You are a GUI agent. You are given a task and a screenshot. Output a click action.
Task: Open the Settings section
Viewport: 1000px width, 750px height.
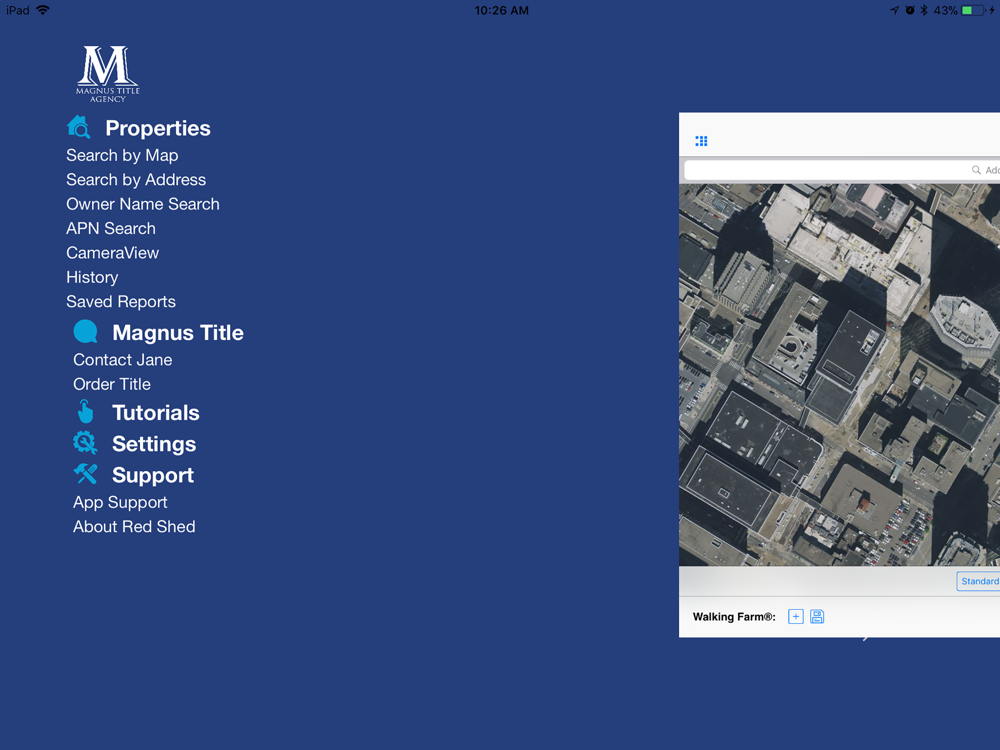(154, 444)
